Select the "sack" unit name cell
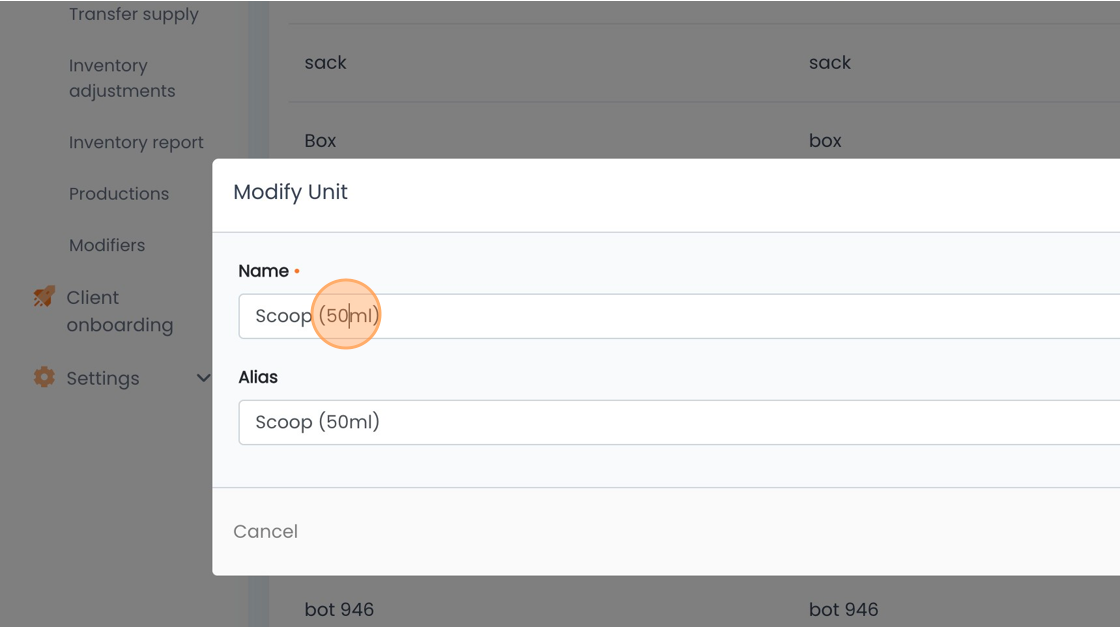Image resolution: width=1120 pixels, height=628 pixels. (326, 62)
